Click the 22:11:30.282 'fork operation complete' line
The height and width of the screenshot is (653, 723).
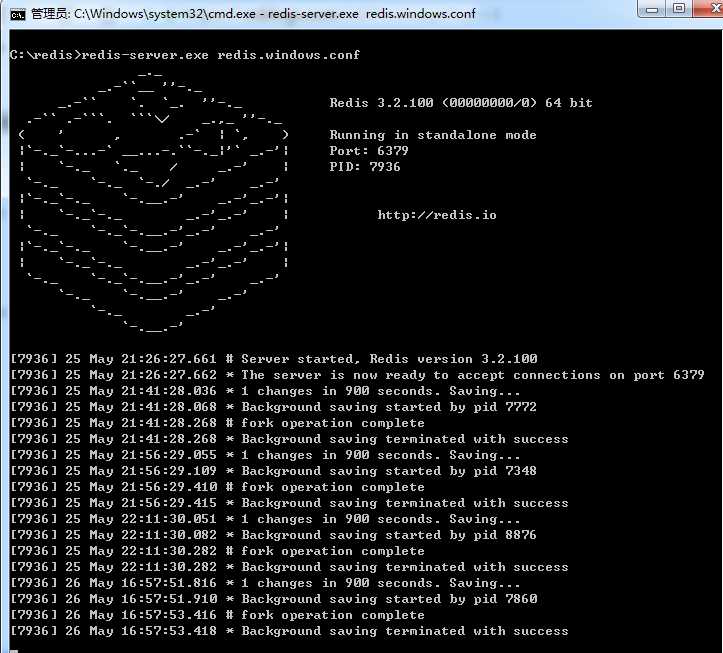pos(217,551)
